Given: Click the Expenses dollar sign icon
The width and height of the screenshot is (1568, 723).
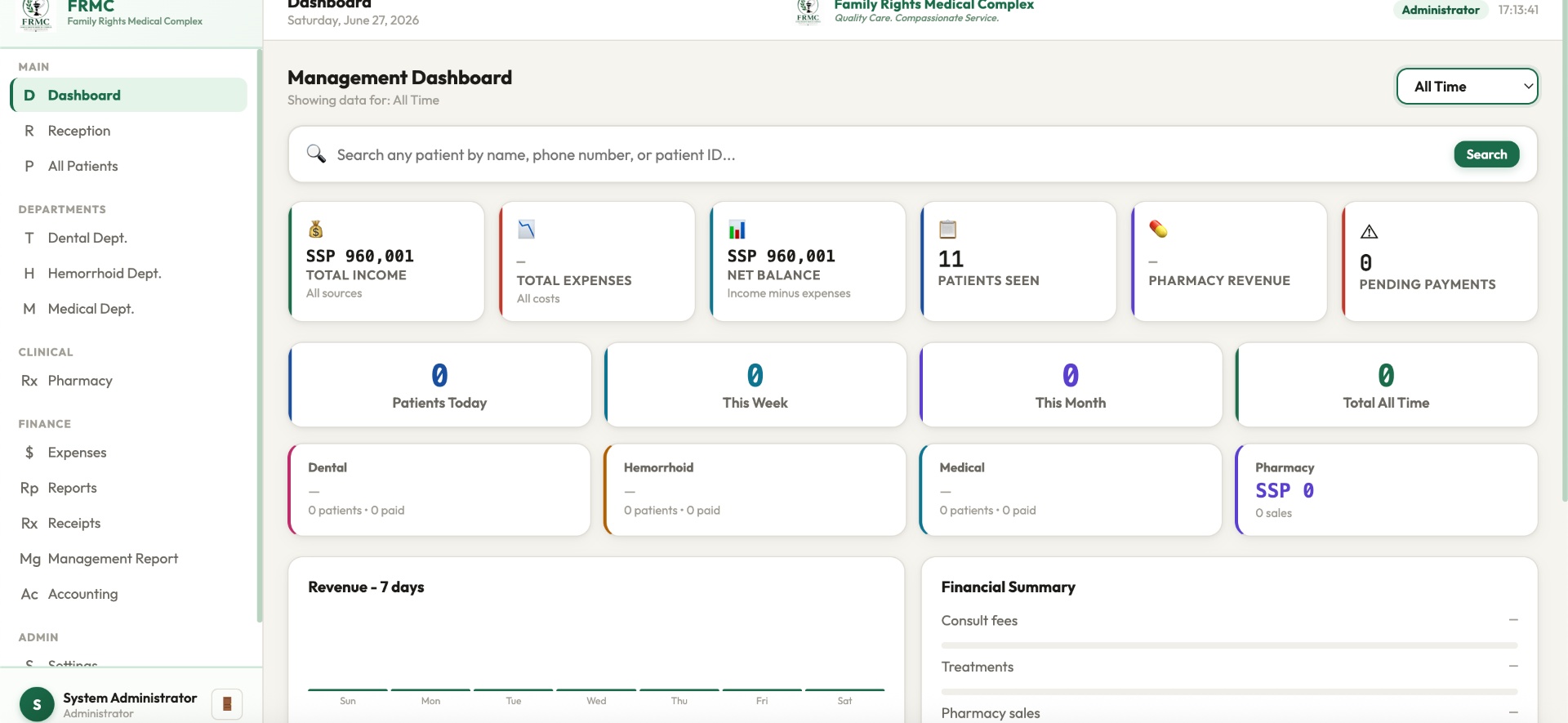Looking at the screenshot, I should tap(29, 453).
